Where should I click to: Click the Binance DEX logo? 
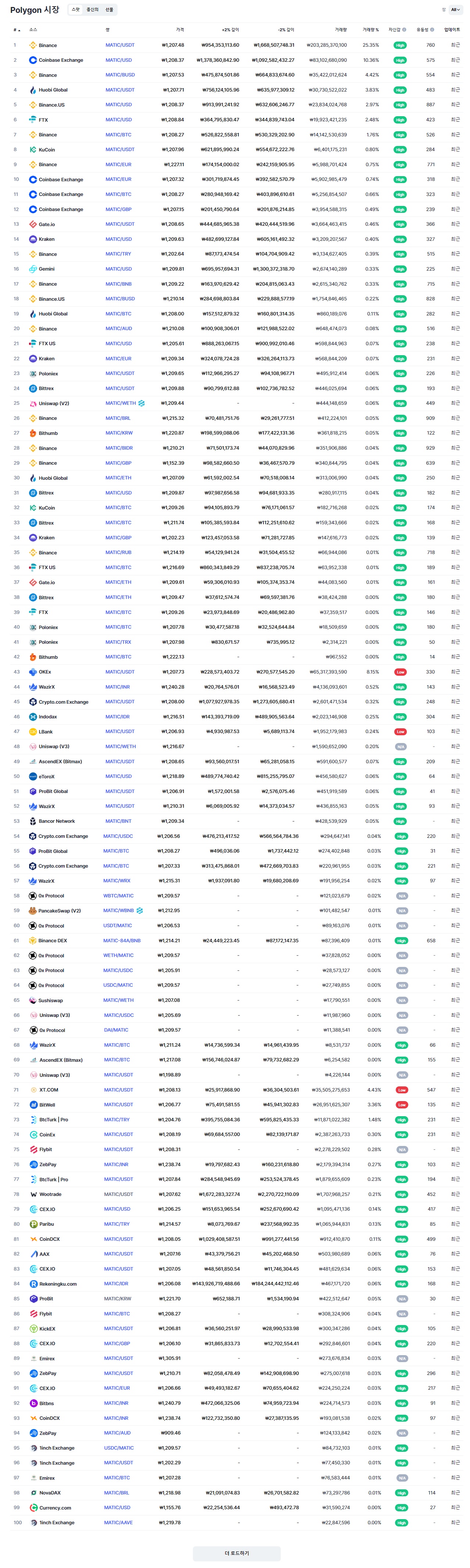click(x=33, y=940)
